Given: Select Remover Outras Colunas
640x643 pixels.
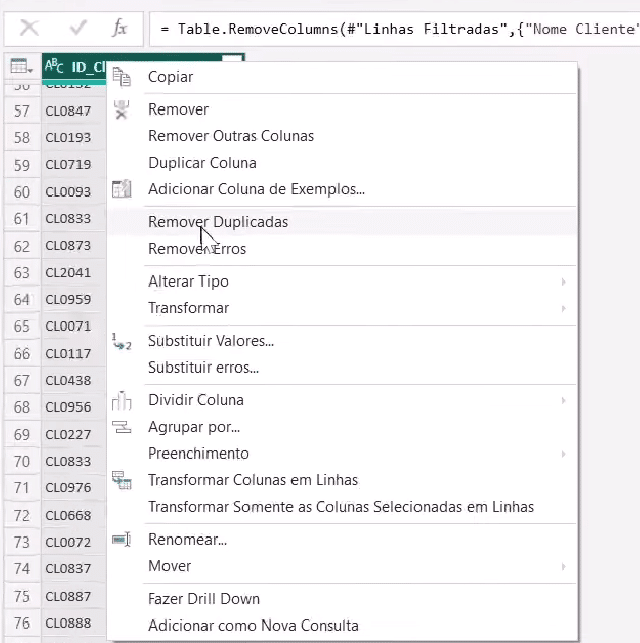Looking at the screenshot, I should coord(231,136).
